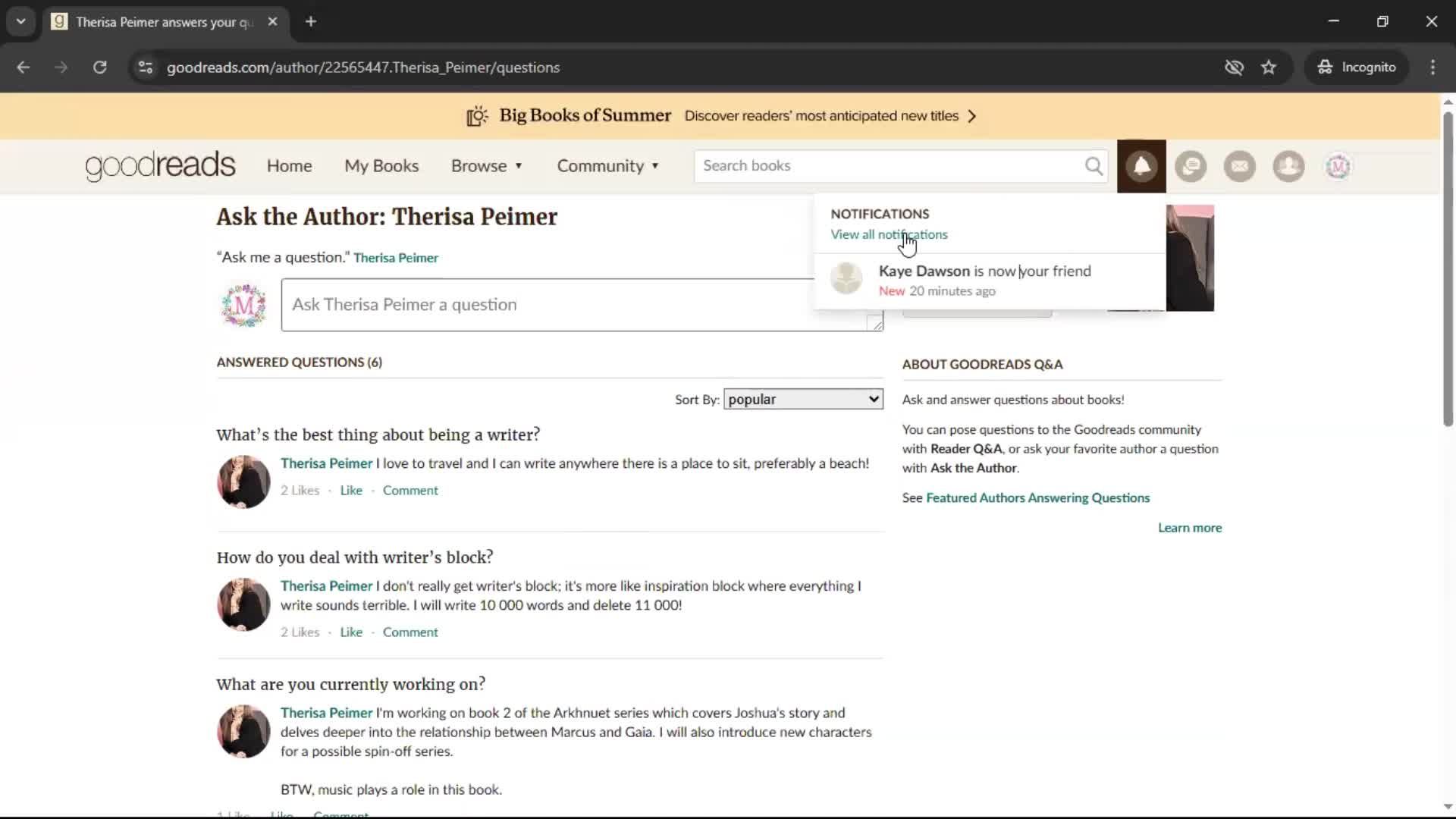The height and width of the screenshot is (819, 1456).
Task: Click Therisa Peimer name in writer's block answer
Action: click(x=326, y=586)
